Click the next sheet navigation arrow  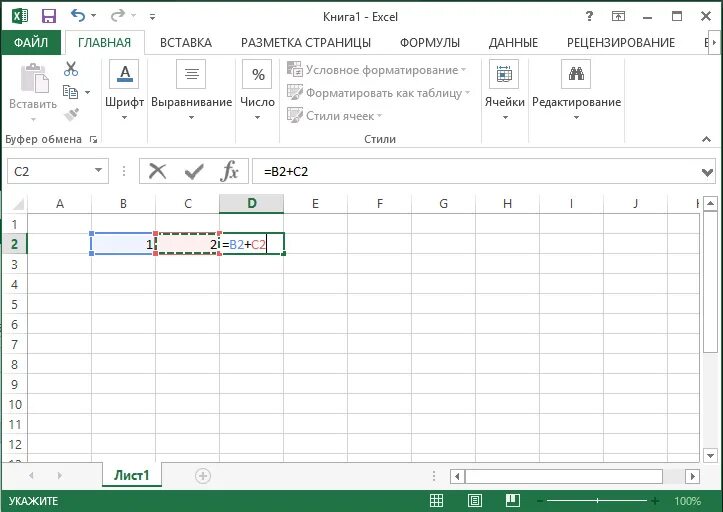point(59,475)
